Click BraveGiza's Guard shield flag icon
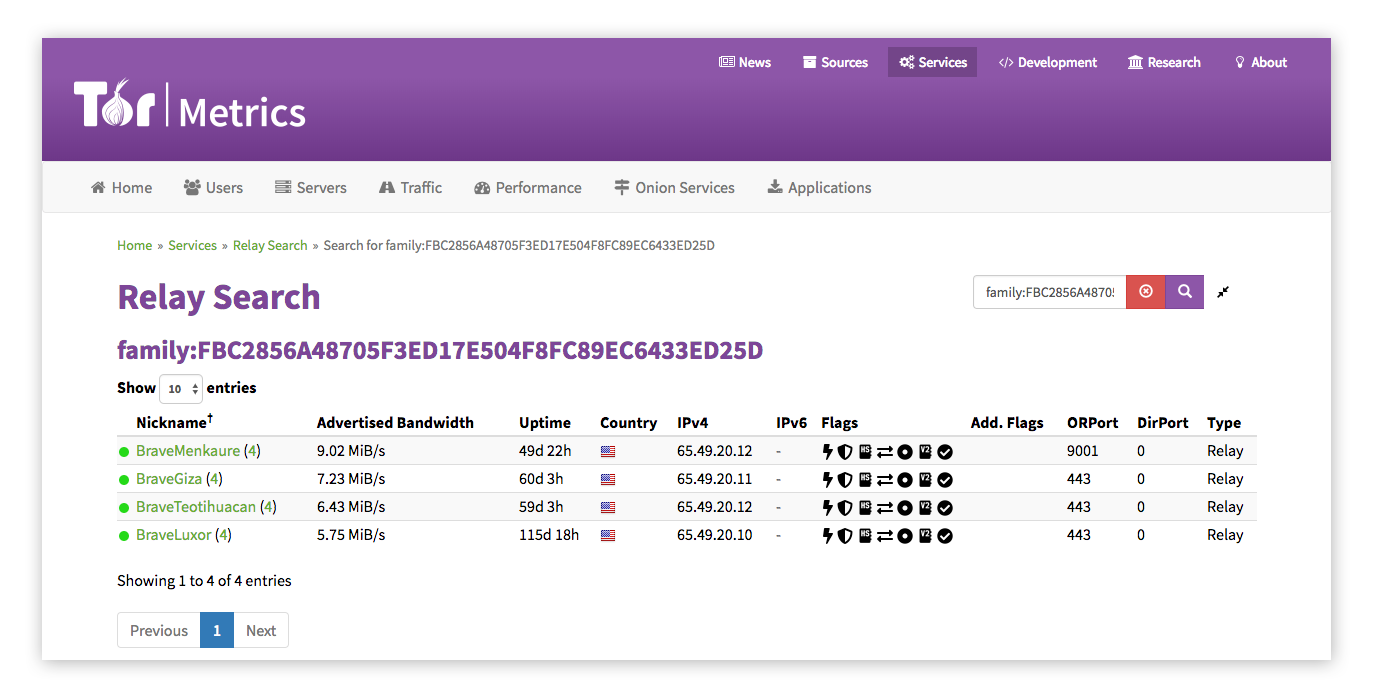This screenshot has width=1374, height=698. 845,479
